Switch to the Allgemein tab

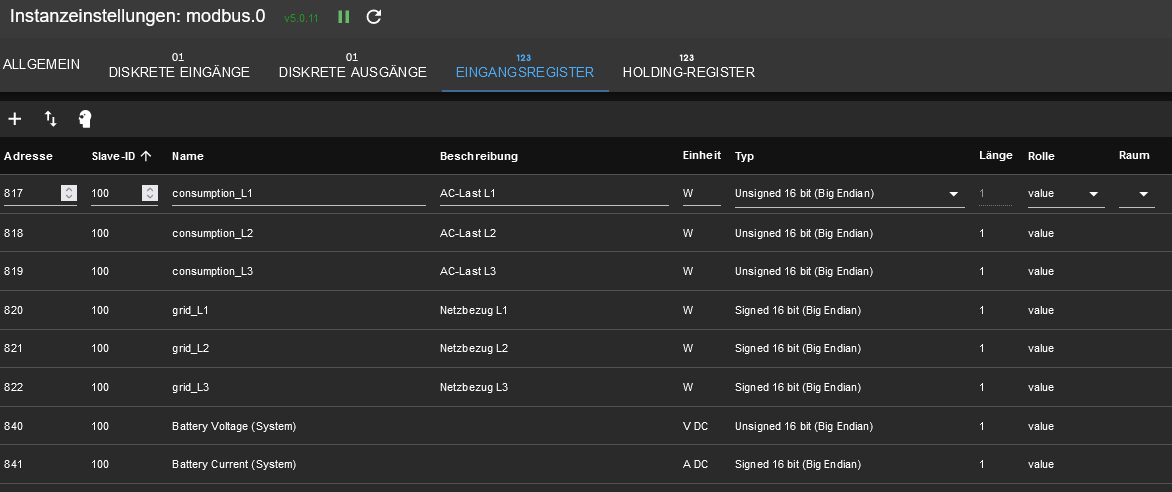click(x=42, y=64)
